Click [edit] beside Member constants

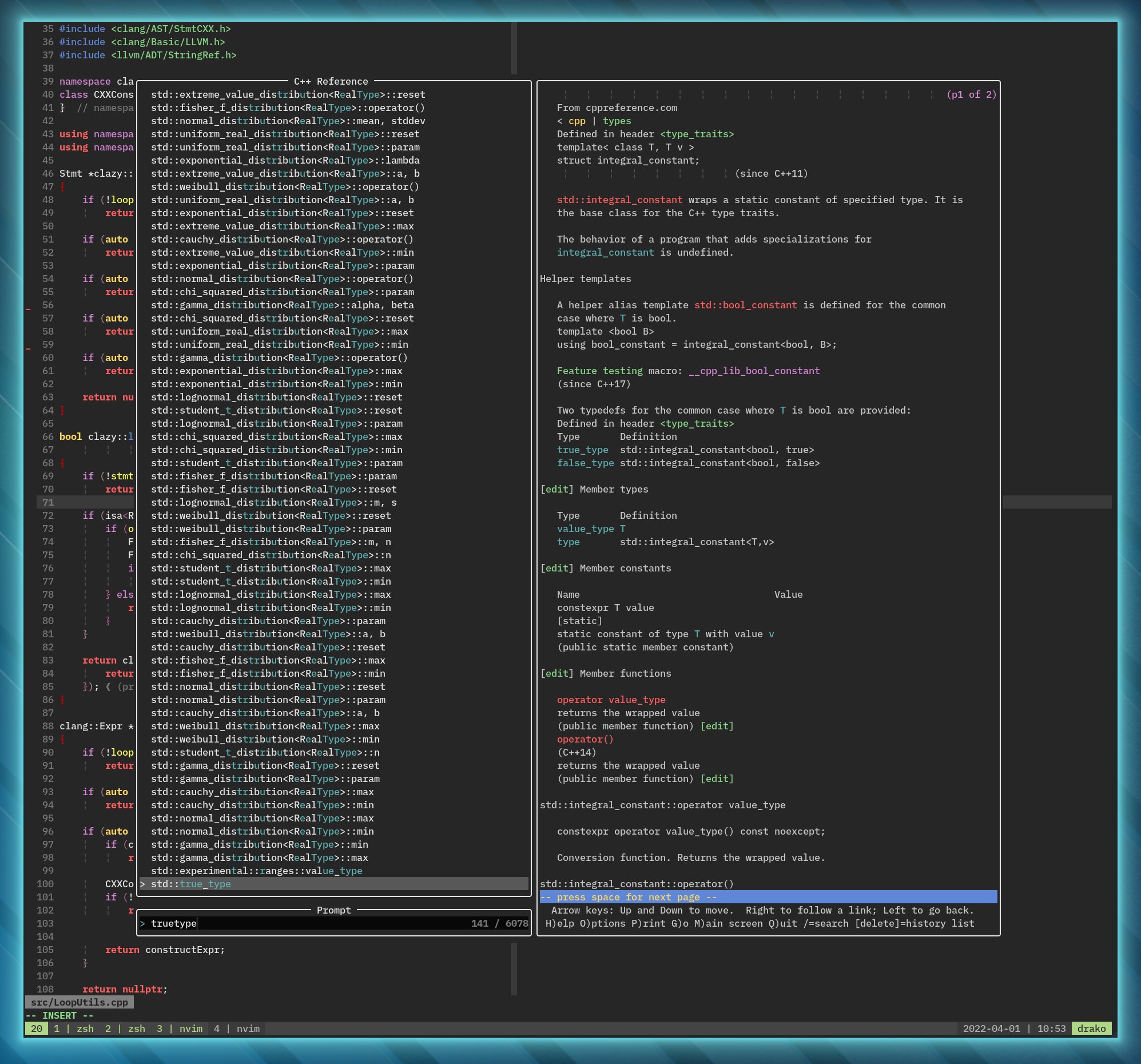pyautogui.click(x=556, y=568)
